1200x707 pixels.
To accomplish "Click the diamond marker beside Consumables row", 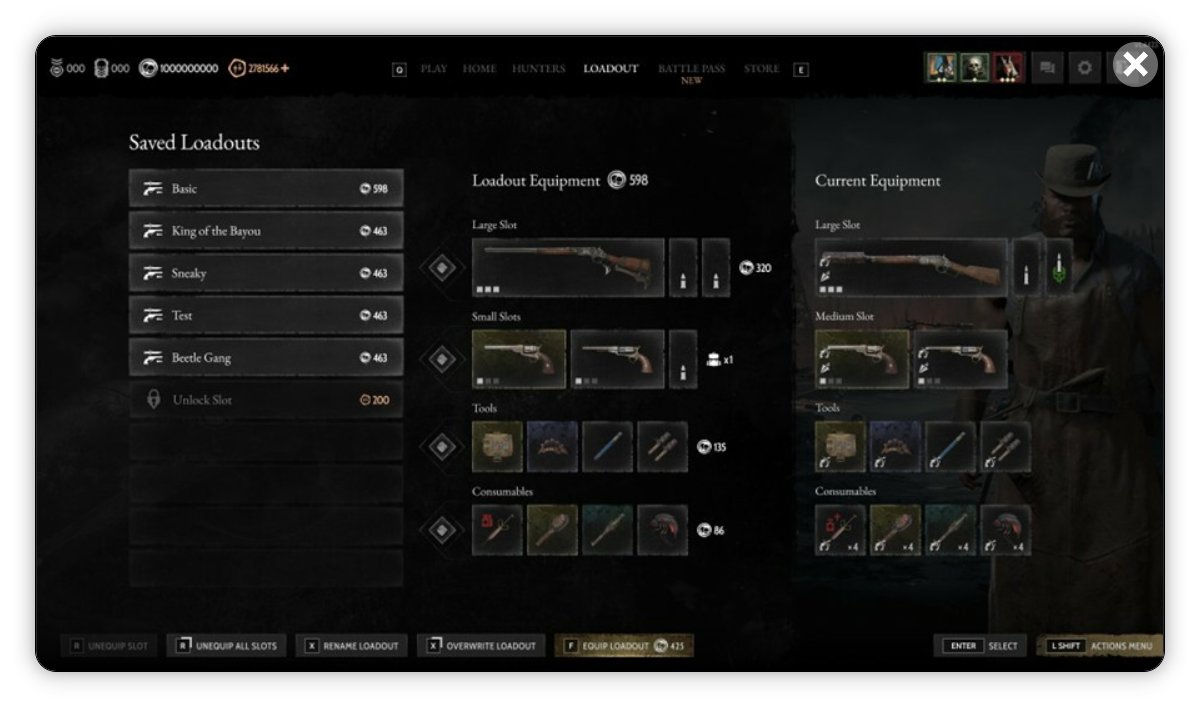I will (x=442, y=530).
